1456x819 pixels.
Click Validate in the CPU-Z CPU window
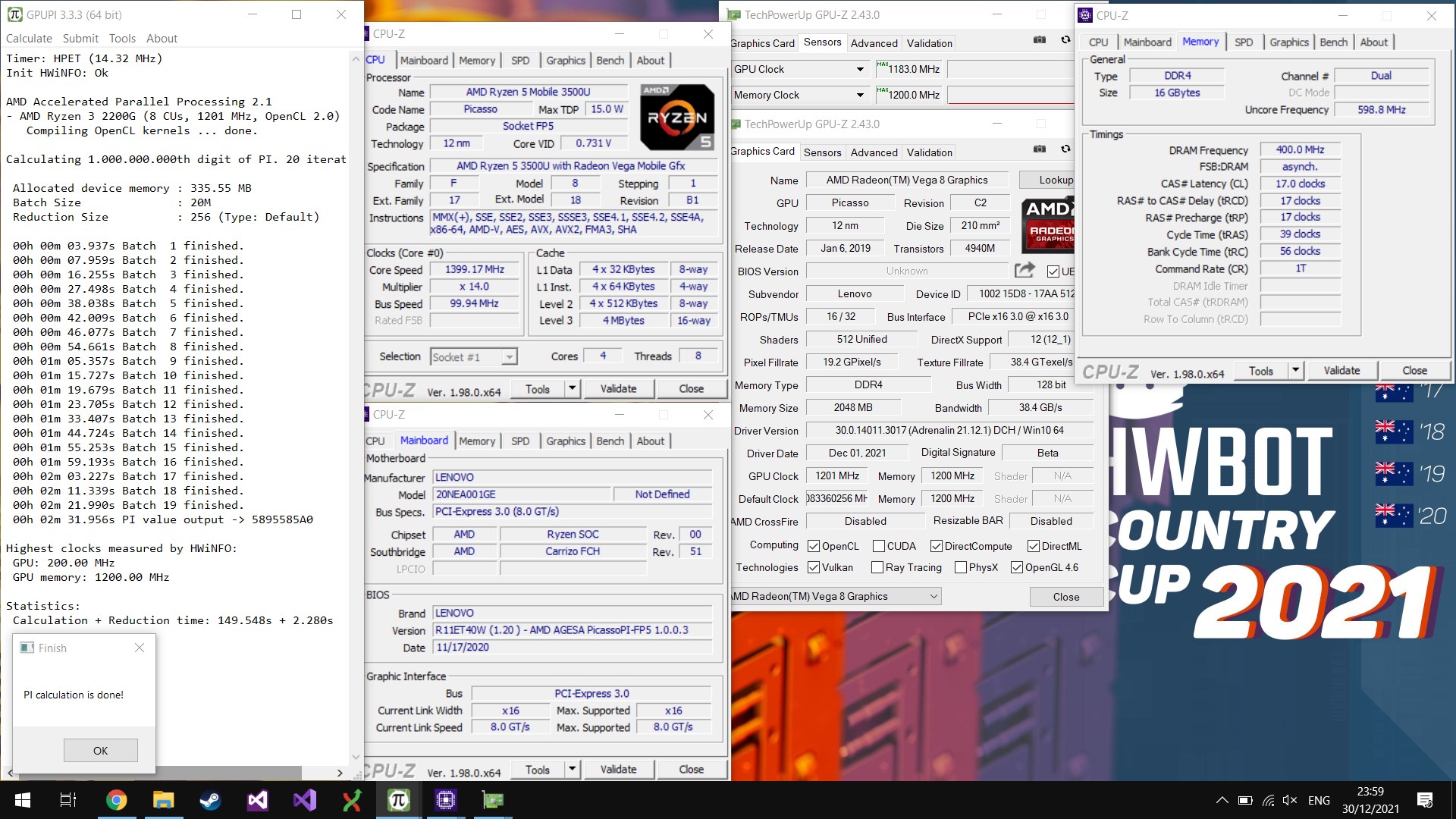pyautogui.click(x=618, y=388)
